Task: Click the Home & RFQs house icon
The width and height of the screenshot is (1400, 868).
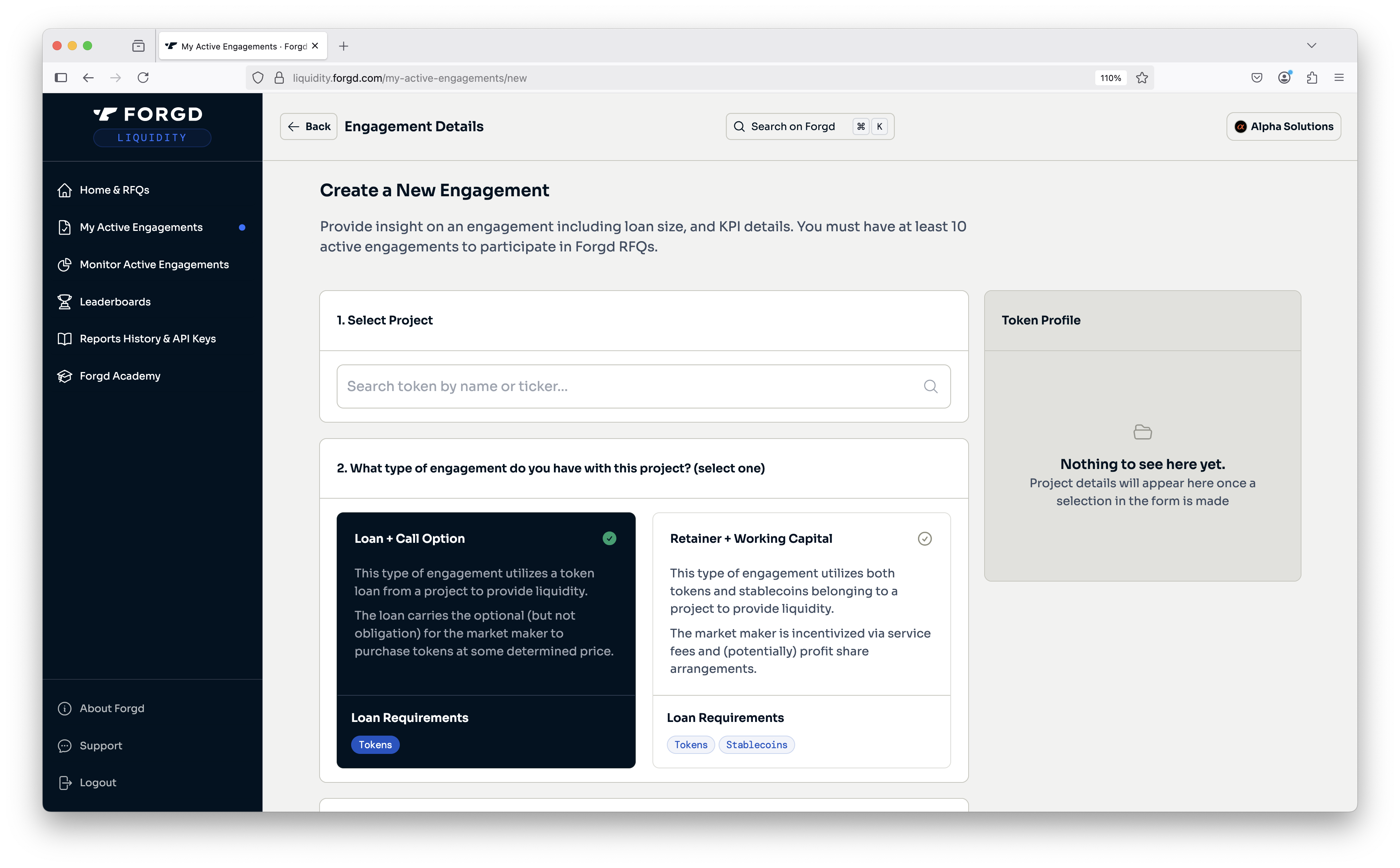Action: 64,190
